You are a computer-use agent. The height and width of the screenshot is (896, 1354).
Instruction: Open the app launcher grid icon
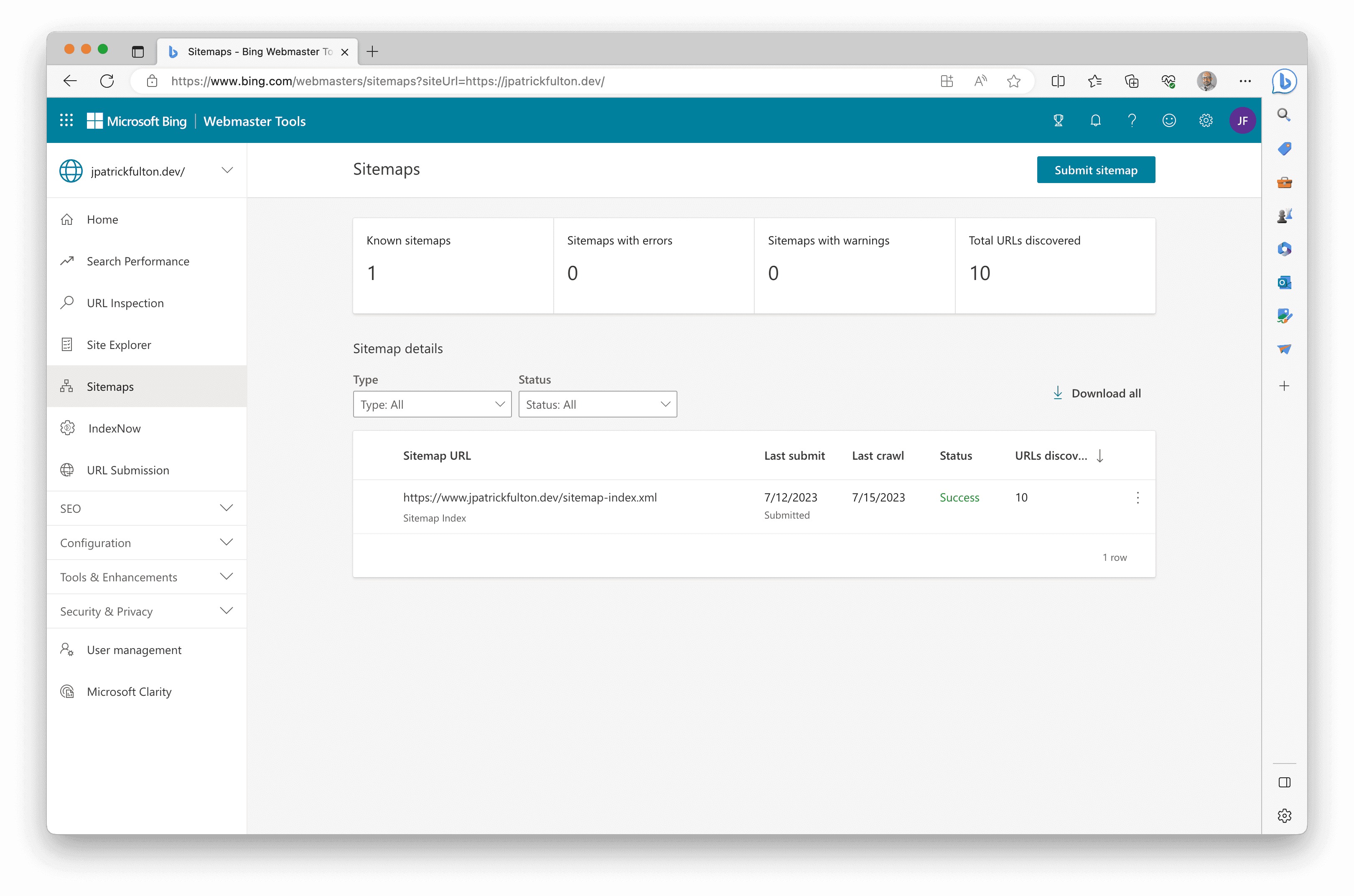(x=66, y=121)
